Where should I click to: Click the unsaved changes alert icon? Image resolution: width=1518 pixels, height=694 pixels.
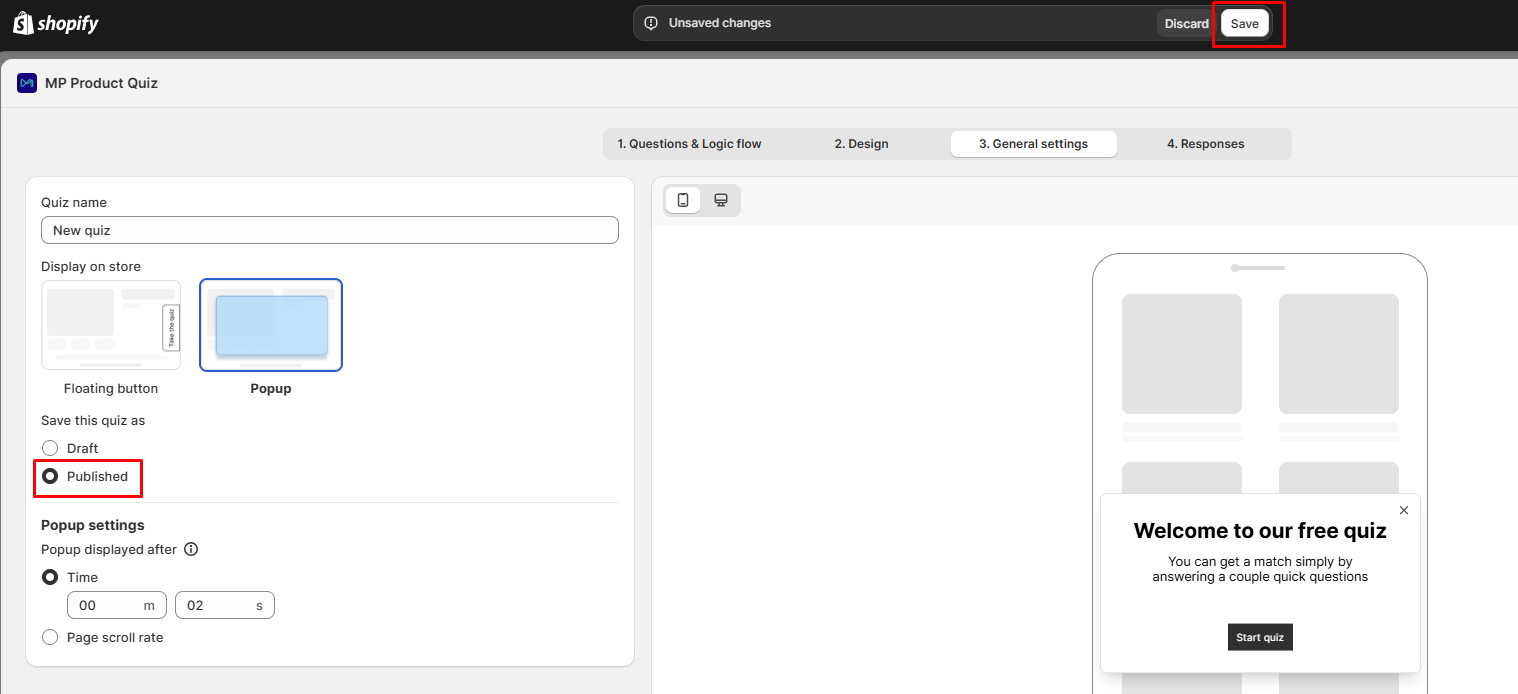coord(651,23)
